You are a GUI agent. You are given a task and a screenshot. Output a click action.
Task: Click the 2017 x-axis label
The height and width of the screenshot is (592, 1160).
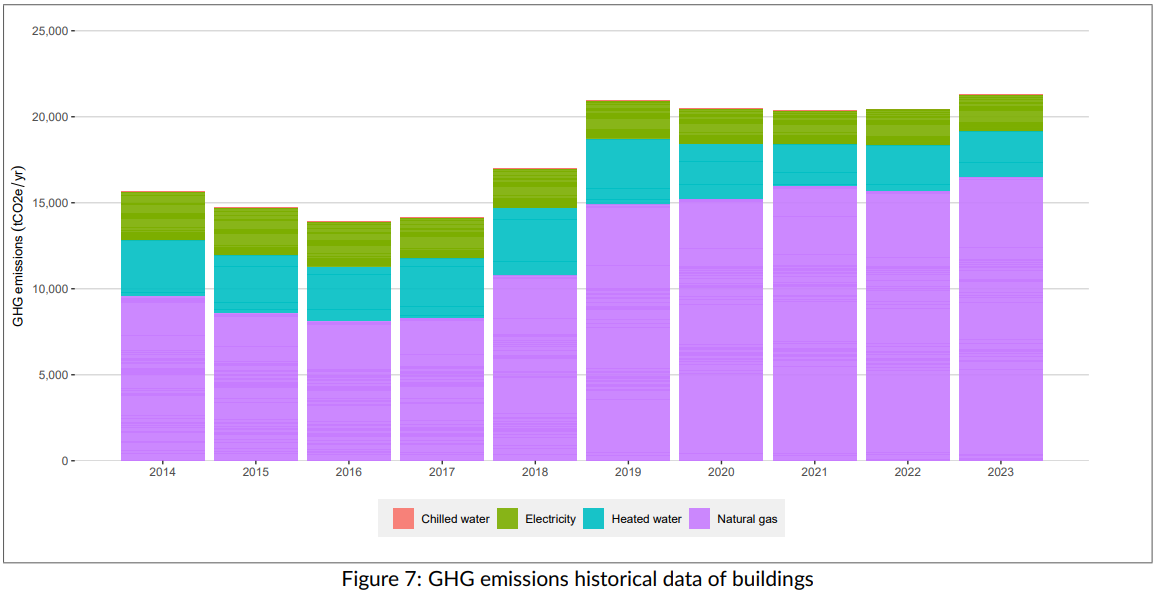click(441, 470)
